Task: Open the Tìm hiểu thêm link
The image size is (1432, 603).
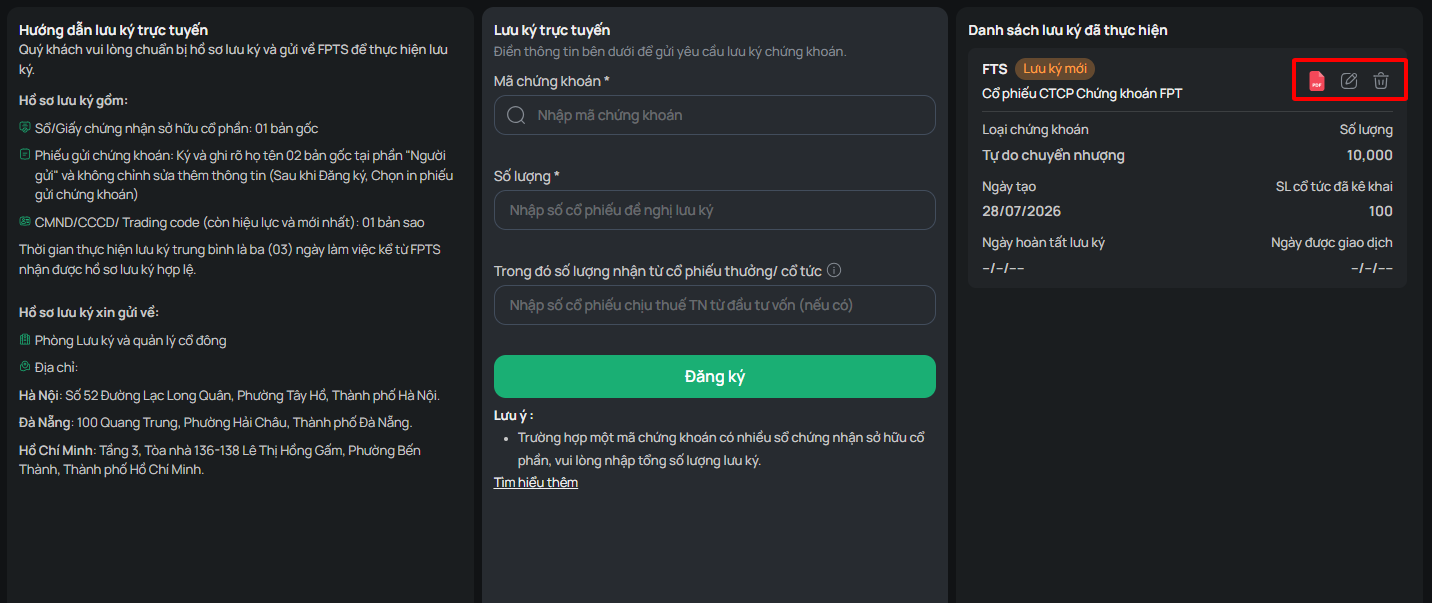Action: tap(536, 482)
